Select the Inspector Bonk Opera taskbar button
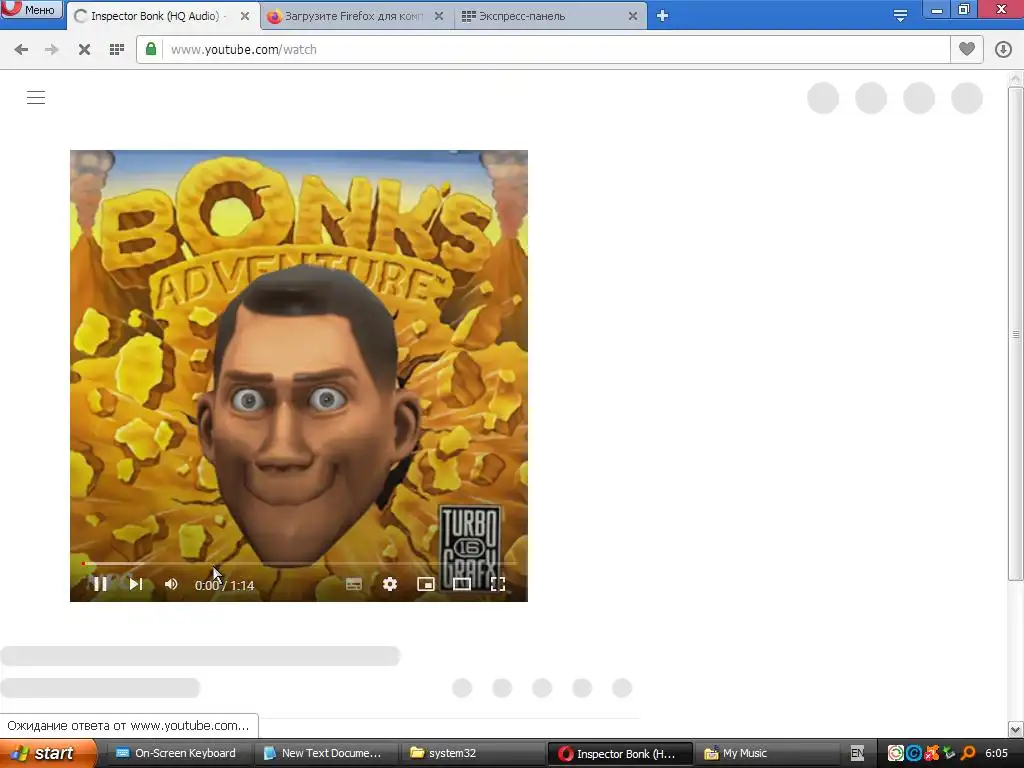1024x768 pixels. [620, 754]
